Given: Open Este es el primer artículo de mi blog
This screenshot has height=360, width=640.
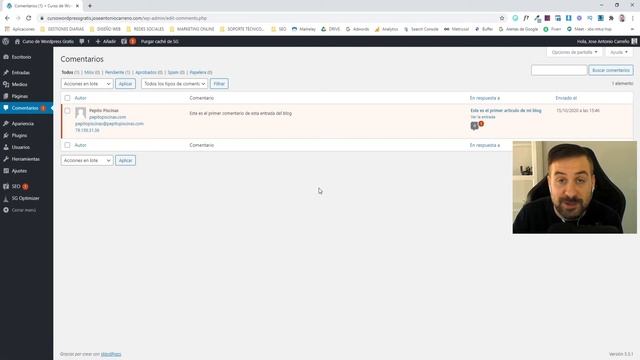Looking at the screenshot, I should (506, 111).
